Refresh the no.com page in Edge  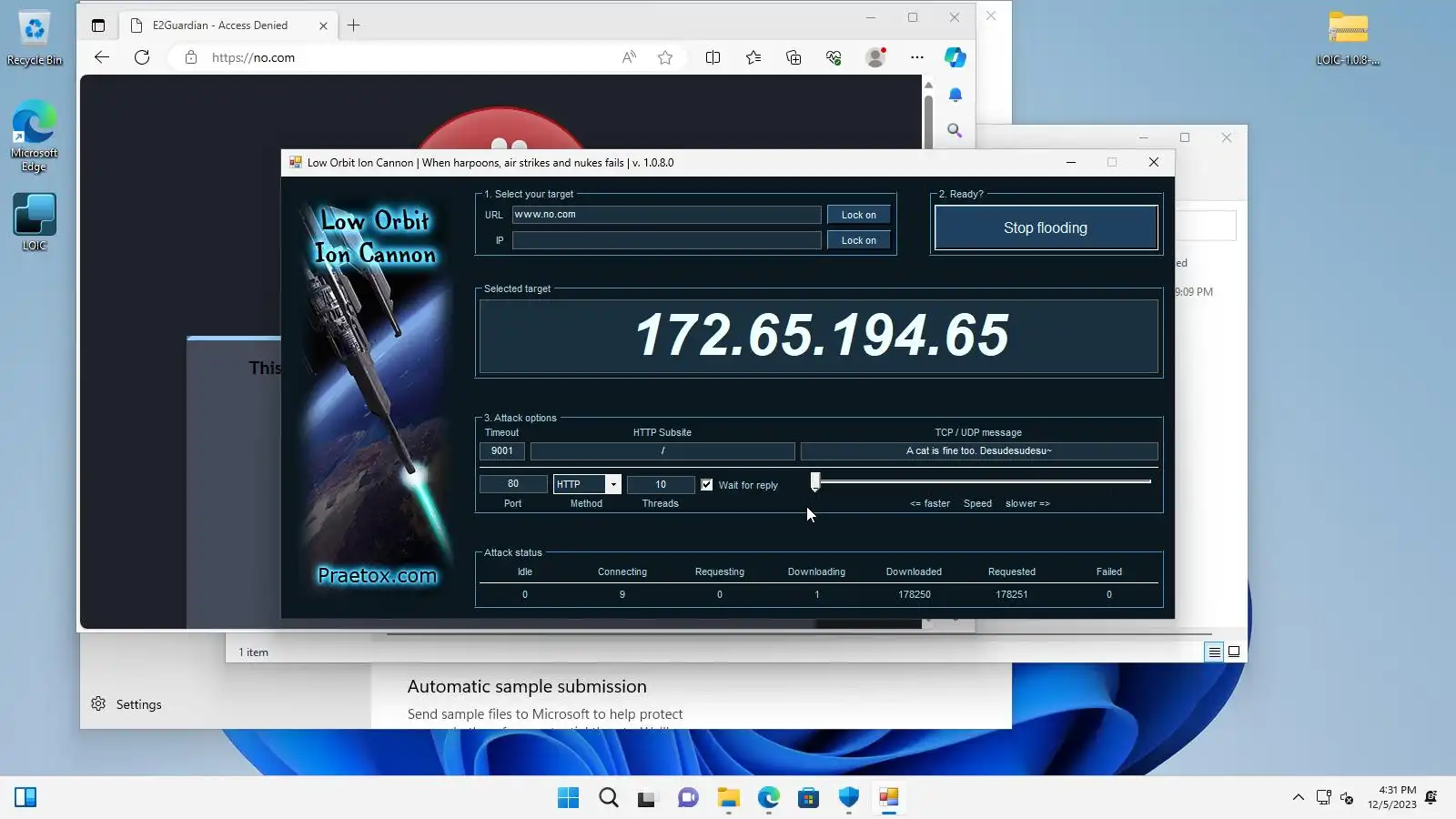pos(142,57)
